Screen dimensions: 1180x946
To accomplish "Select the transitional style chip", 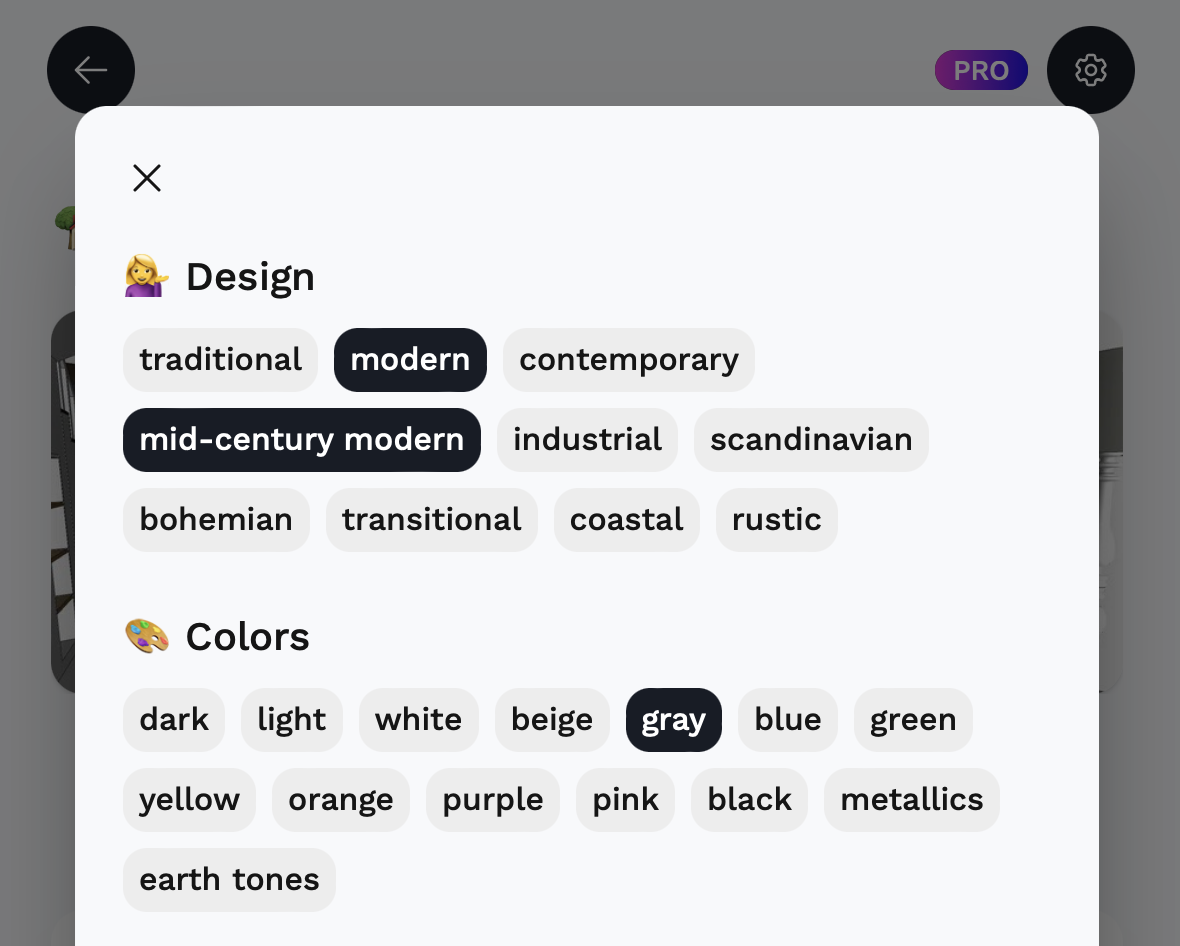I will 432,520.
